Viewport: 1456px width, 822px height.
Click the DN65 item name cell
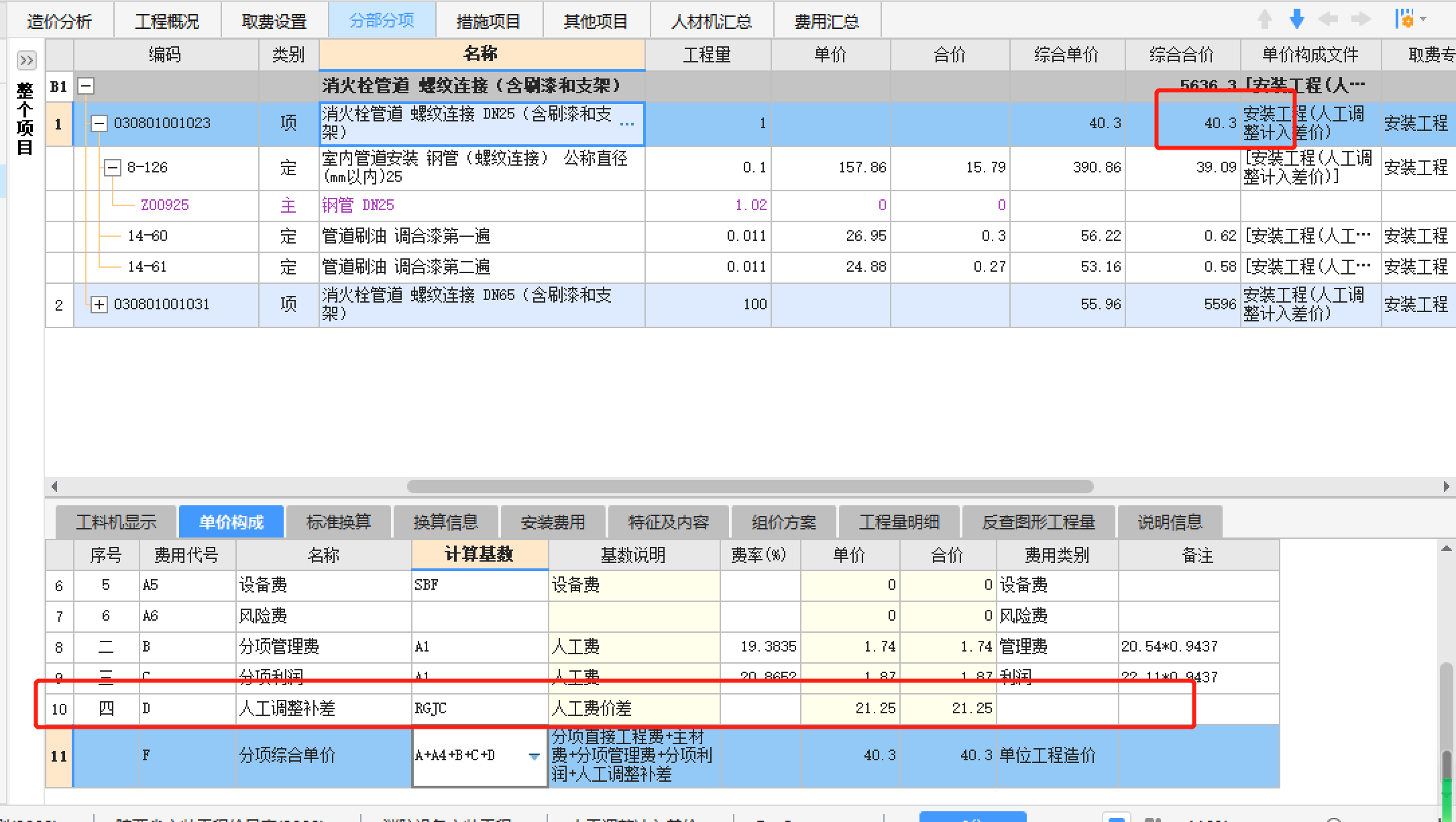(482, 305)
